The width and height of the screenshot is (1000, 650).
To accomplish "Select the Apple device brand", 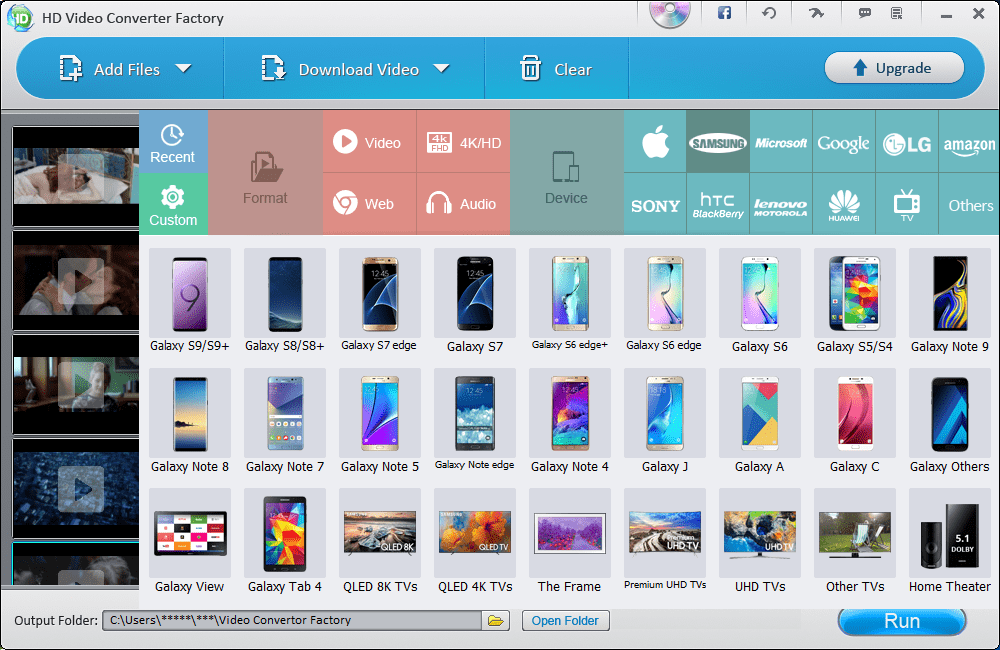I will tap(654, 141).
